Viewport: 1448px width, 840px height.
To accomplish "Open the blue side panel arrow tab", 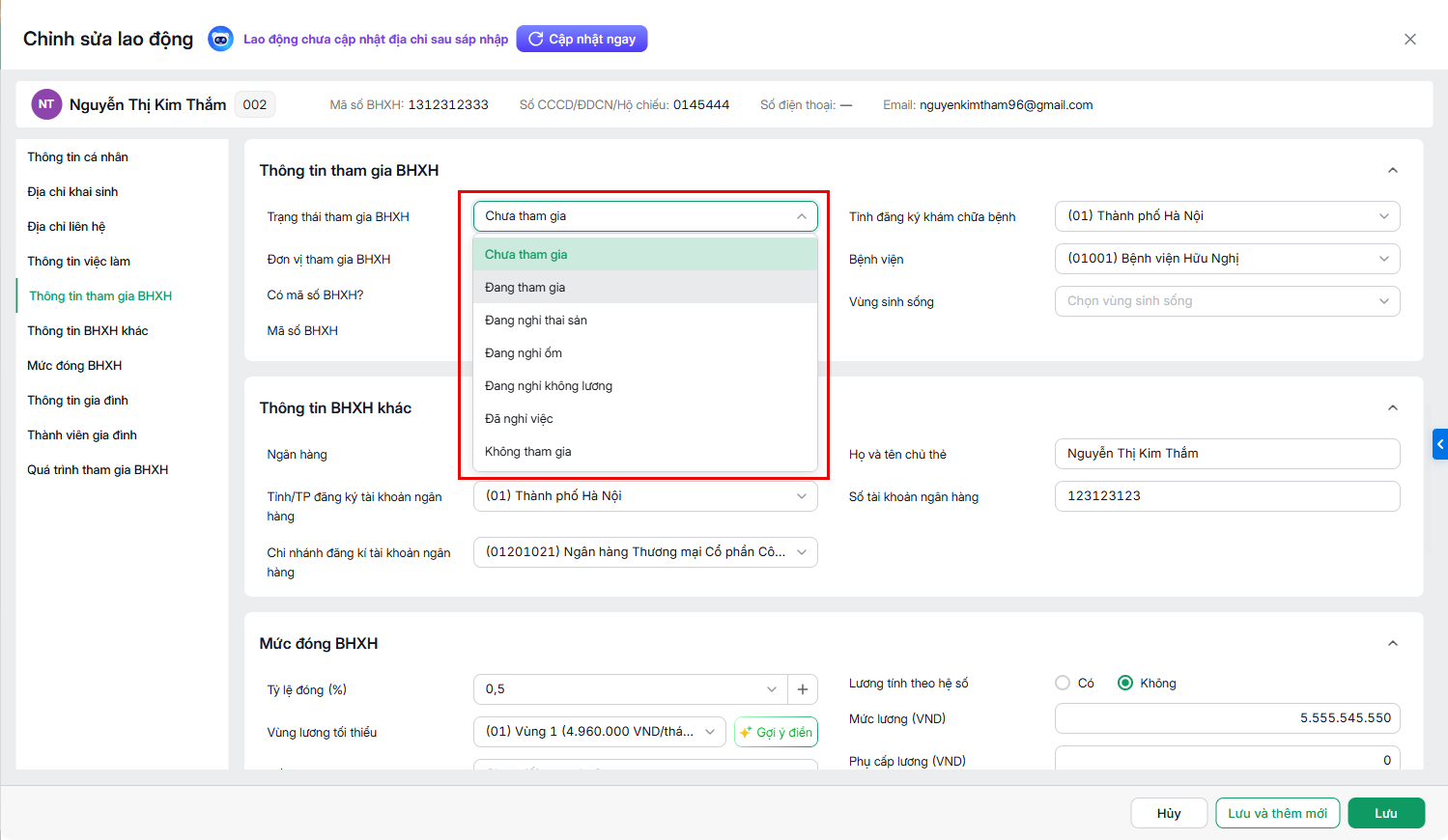I will point(1440,444).
